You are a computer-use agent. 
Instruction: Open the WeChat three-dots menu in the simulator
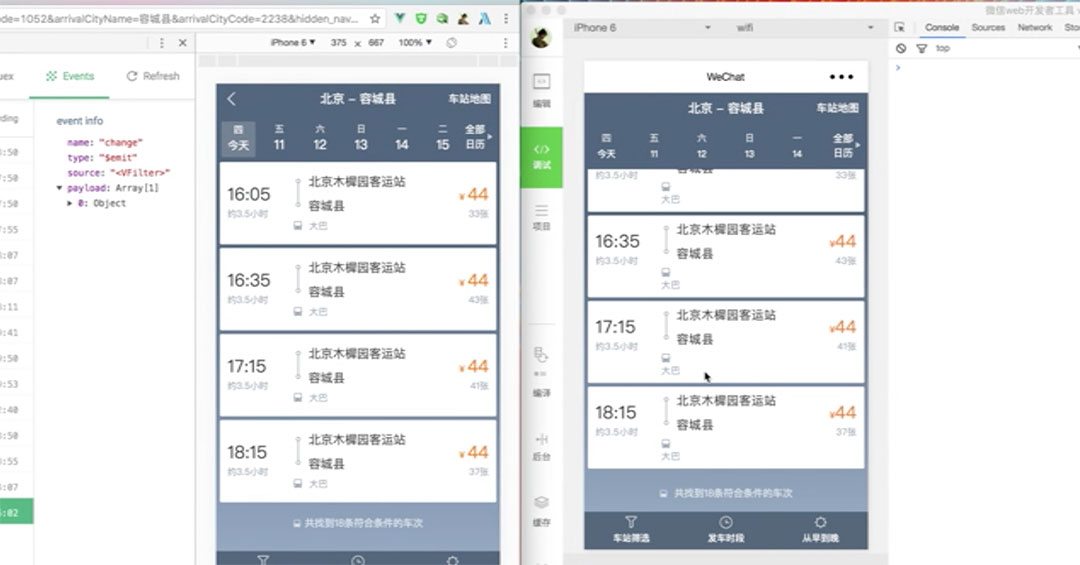[x=841, y=77]
